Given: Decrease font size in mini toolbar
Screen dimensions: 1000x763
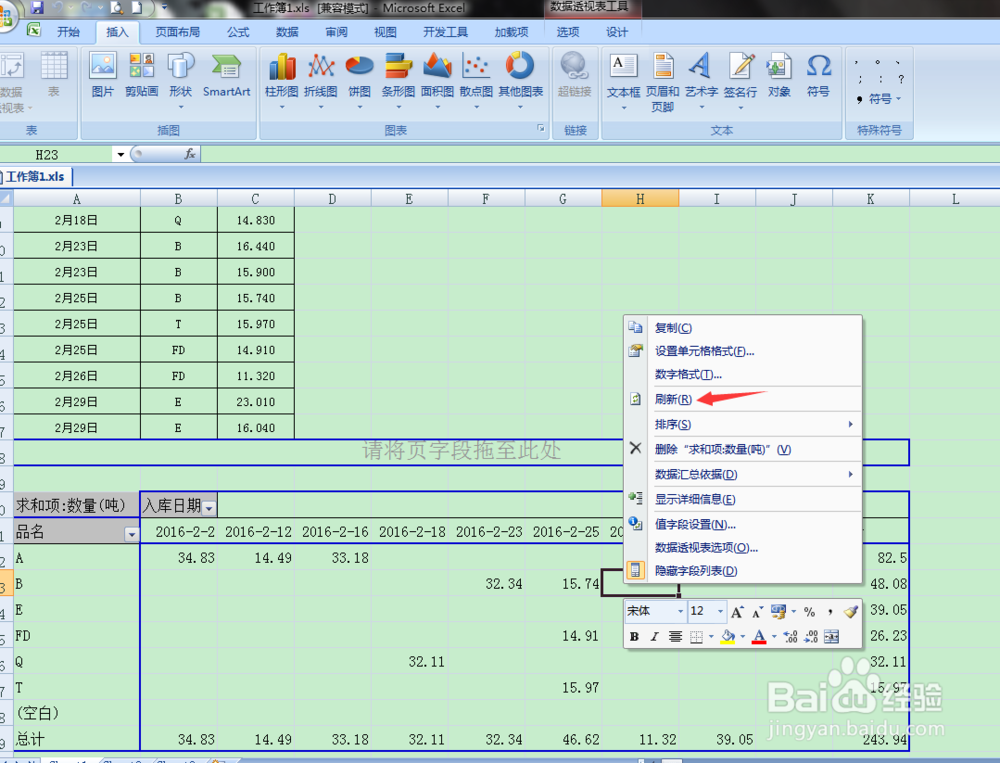Looking at the screenshot, I should tap(757, 612).
